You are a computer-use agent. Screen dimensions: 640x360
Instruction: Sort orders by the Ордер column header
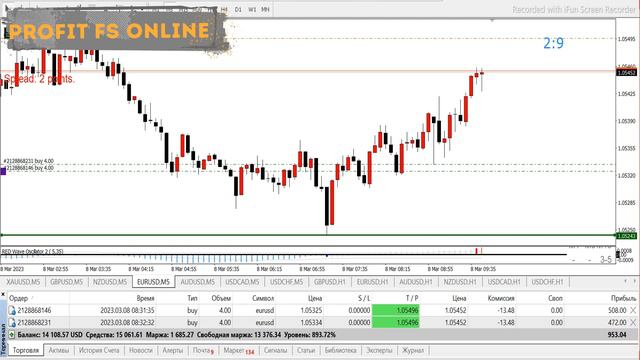pos(18,298)
